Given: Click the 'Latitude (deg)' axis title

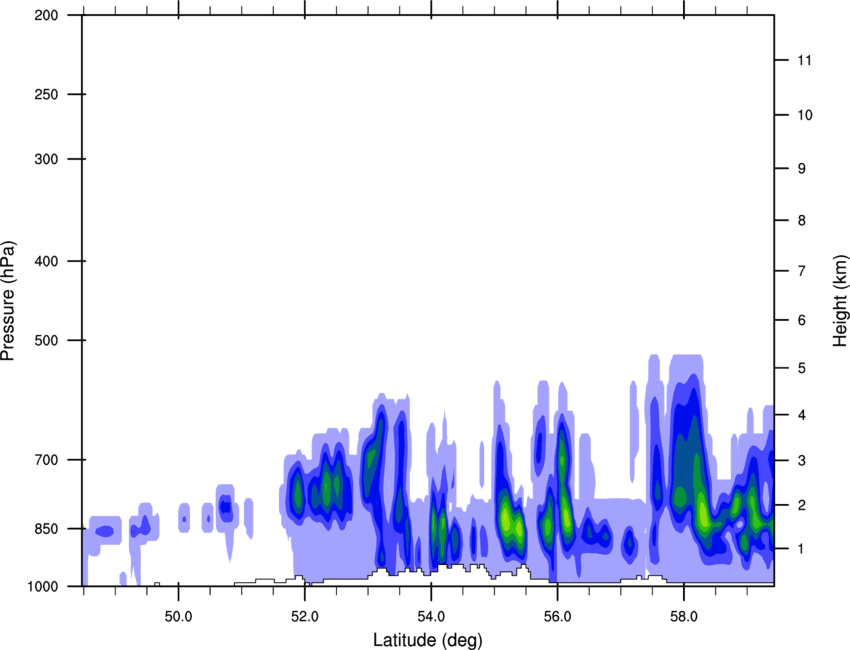Looking at the screenshot, I should click(x=427, y=640).
